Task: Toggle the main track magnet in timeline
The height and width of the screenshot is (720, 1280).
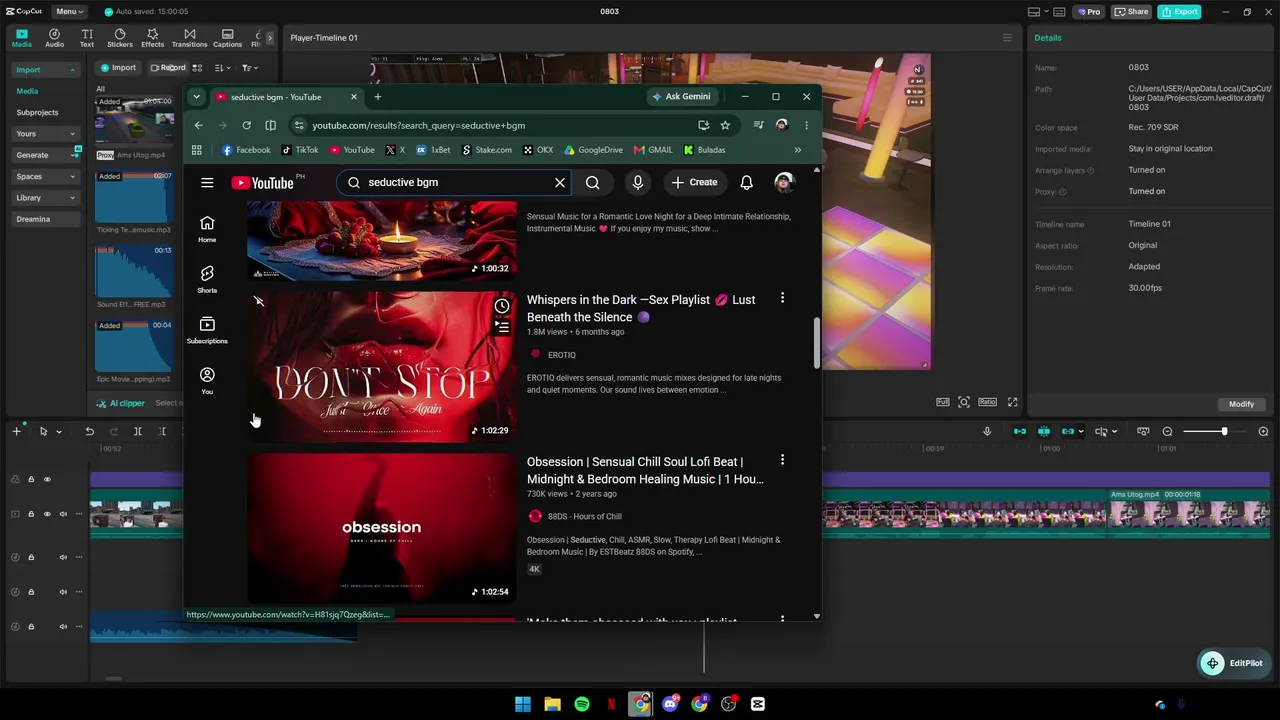Action: 1020,431
